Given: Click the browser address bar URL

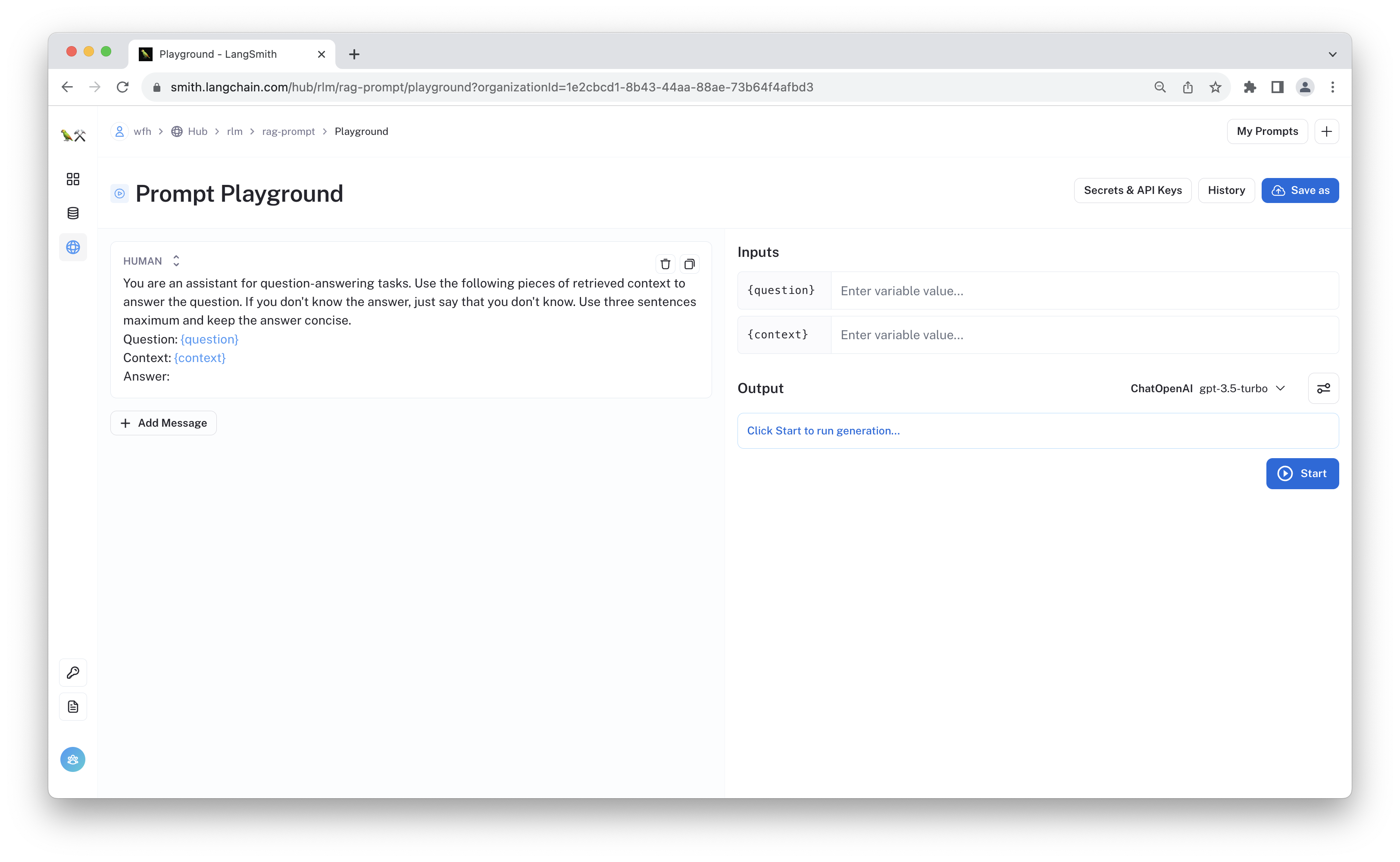Looking at the screenshot, I should tap(491, 87).
